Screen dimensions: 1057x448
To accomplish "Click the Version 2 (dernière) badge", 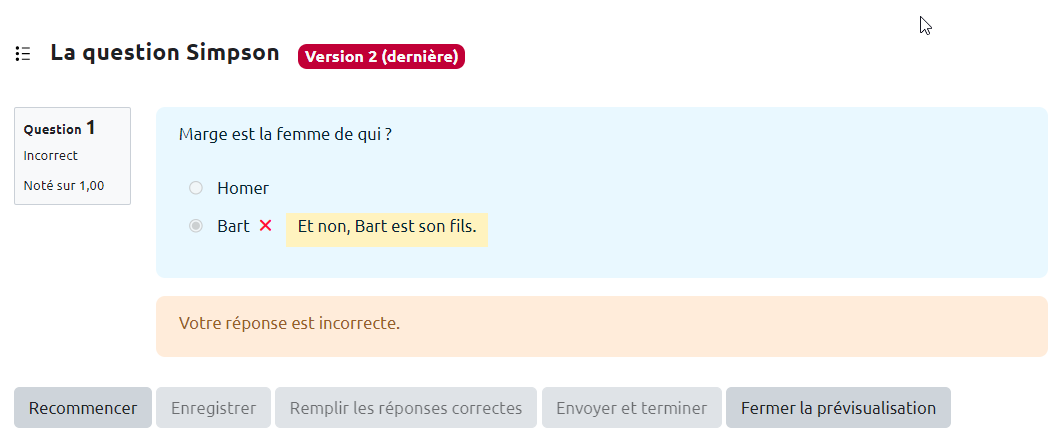I will click(x=381, y=57).
